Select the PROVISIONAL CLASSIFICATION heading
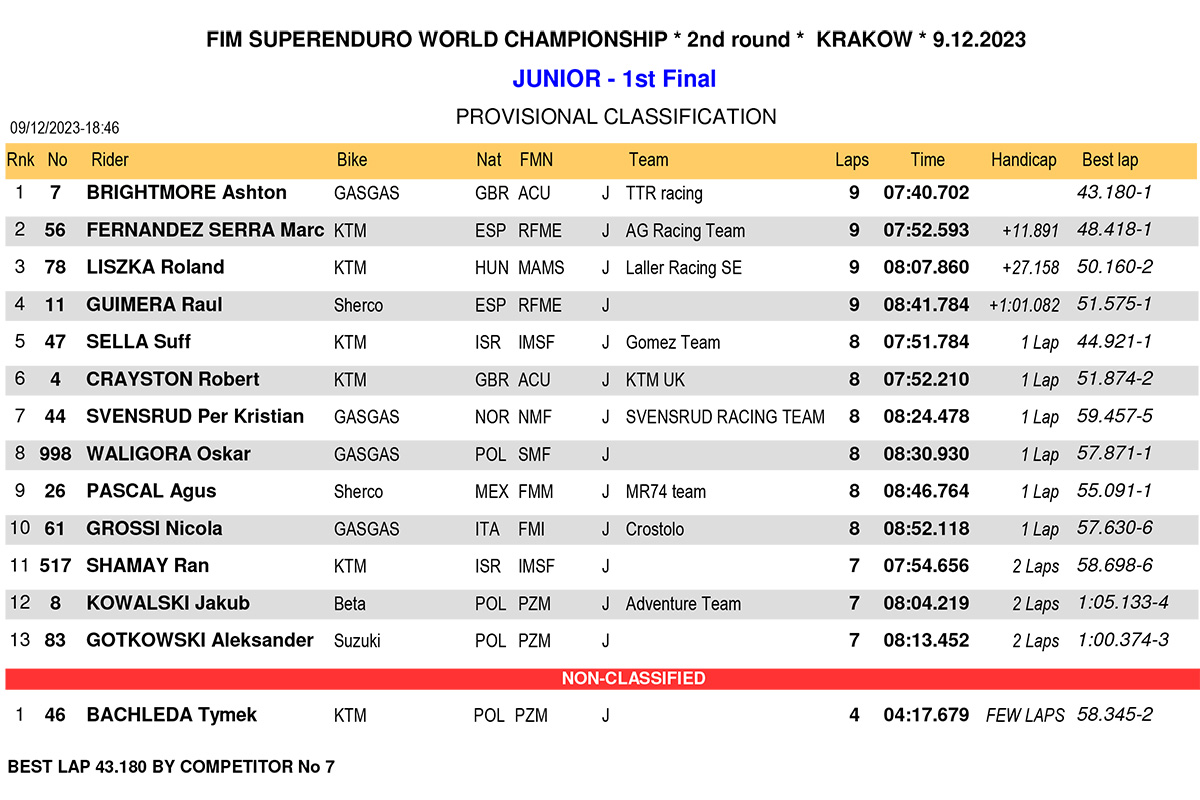 616,117
